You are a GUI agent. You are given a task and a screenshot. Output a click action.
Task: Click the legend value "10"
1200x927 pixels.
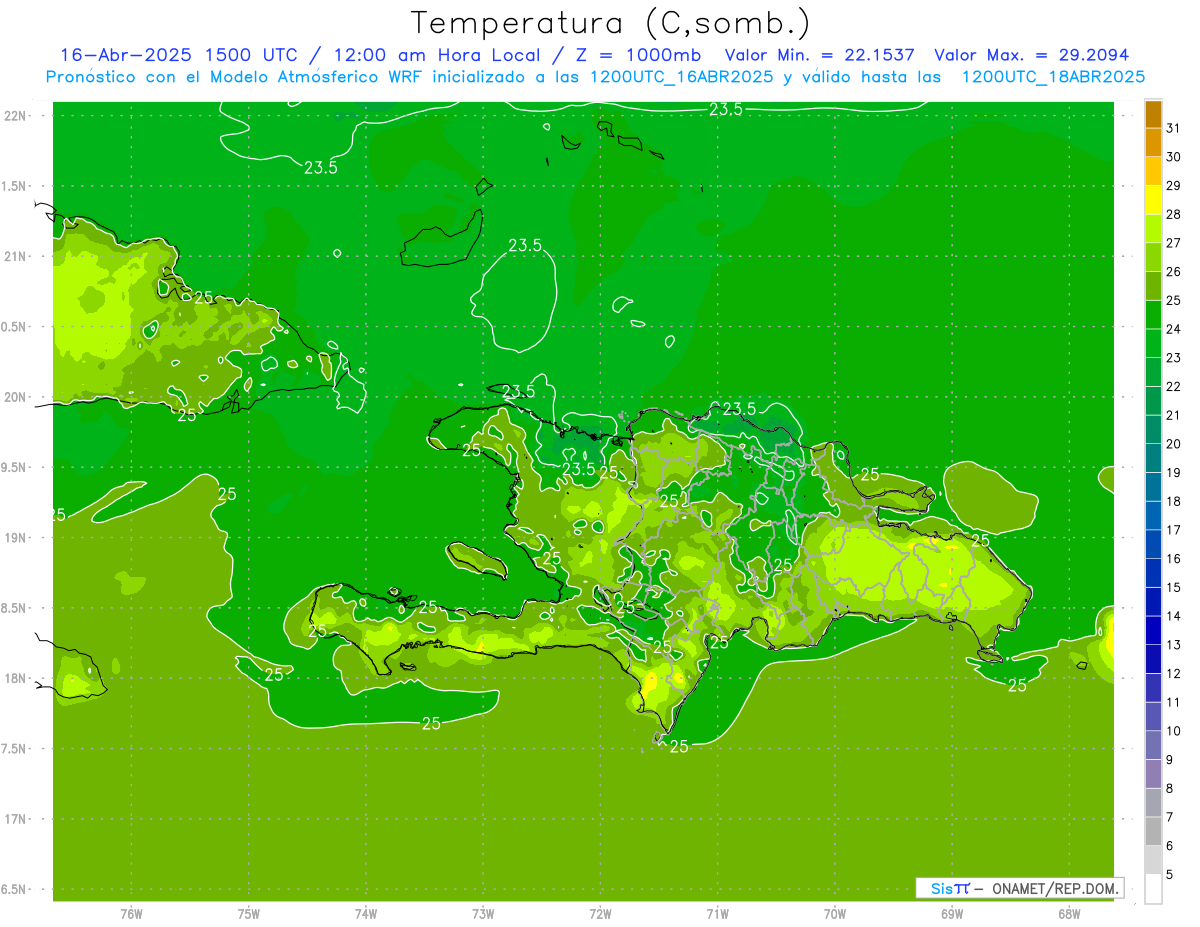click(x=1173, y=731)
